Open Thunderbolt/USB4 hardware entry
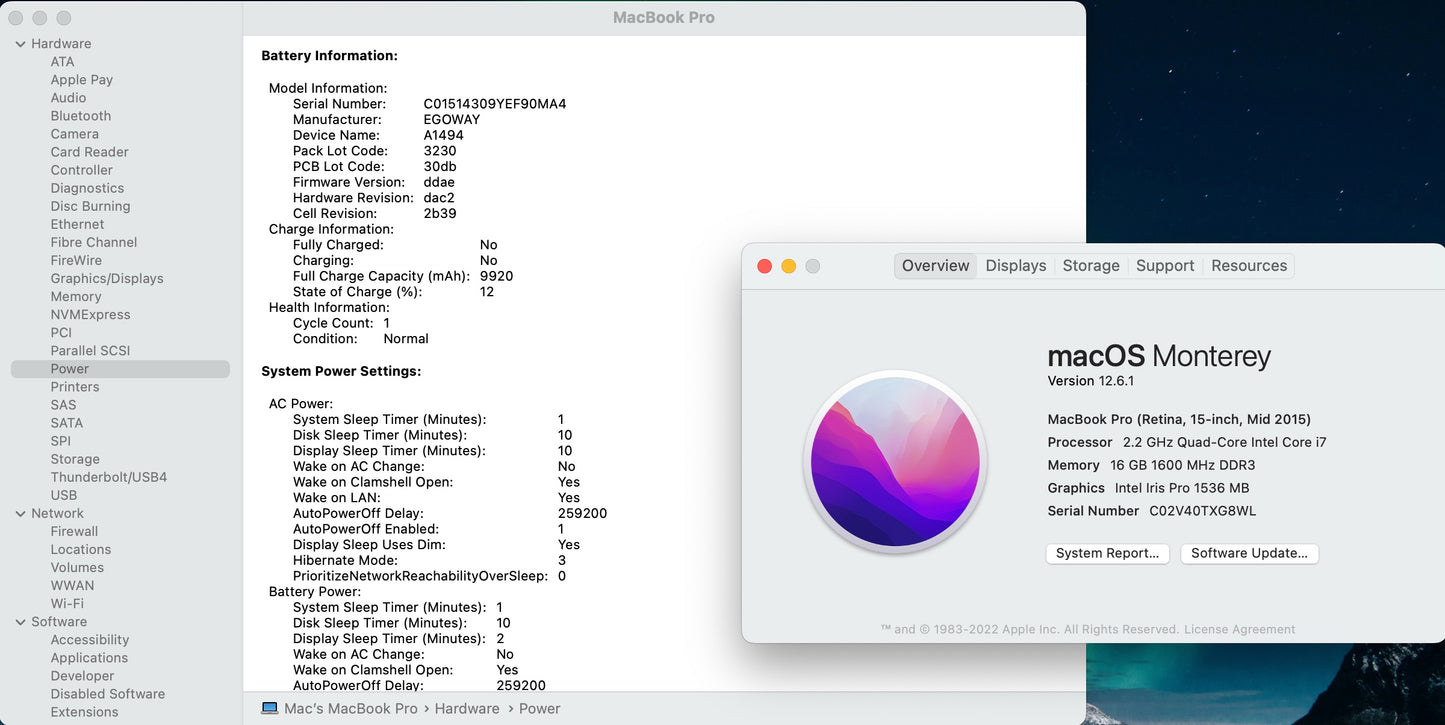The width and height of the screenshot is (1445, 725). [109, 477]
